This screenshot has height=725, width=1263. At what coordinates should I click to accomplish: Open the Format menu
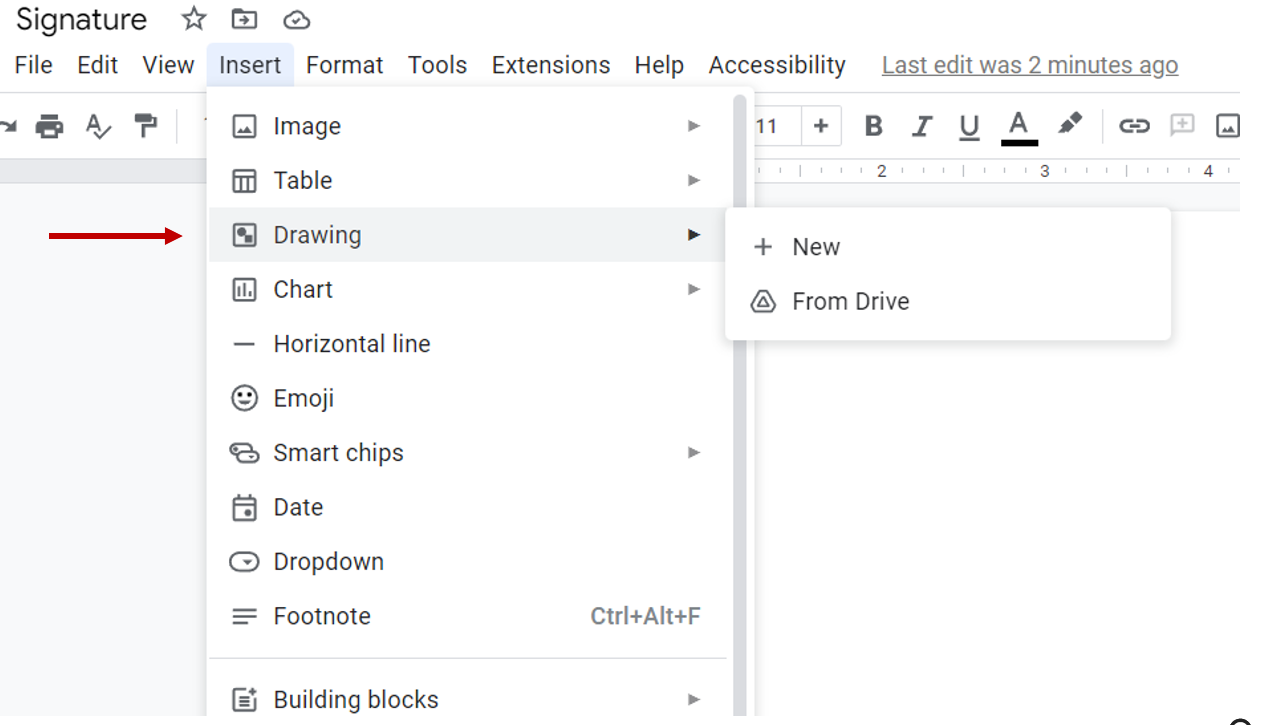click(x=344, y=65)
